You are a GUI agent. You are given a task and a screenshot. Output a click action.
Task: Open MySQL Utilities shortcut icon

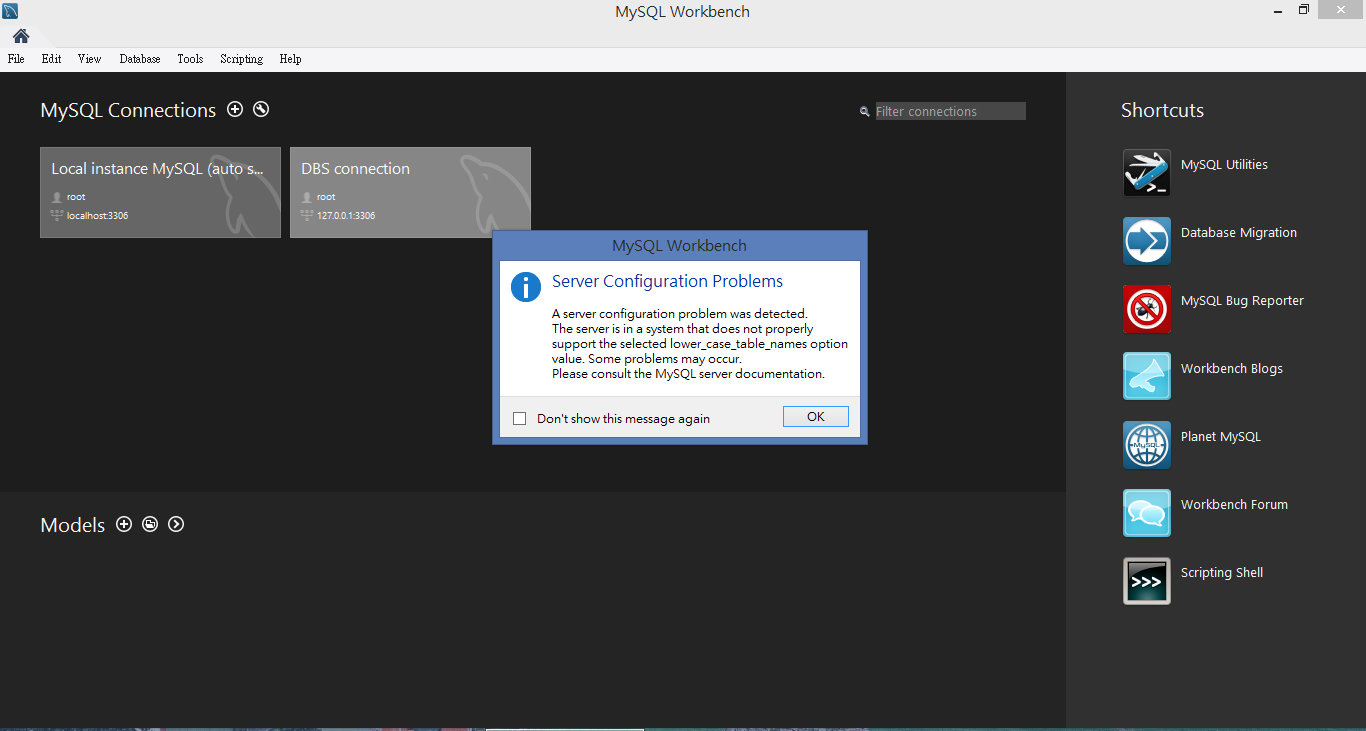coord(1146,173)
